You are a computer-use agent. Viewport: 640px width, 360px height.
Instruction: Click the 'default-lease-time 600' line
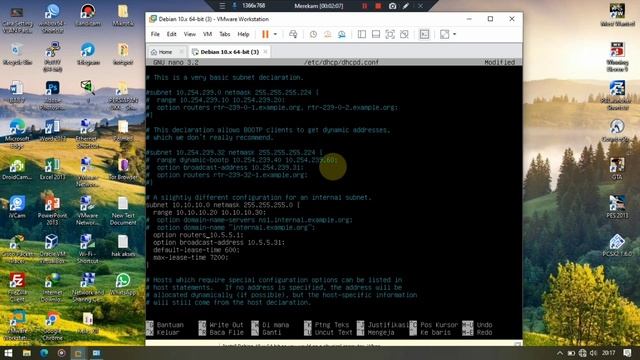coord(196,250)
